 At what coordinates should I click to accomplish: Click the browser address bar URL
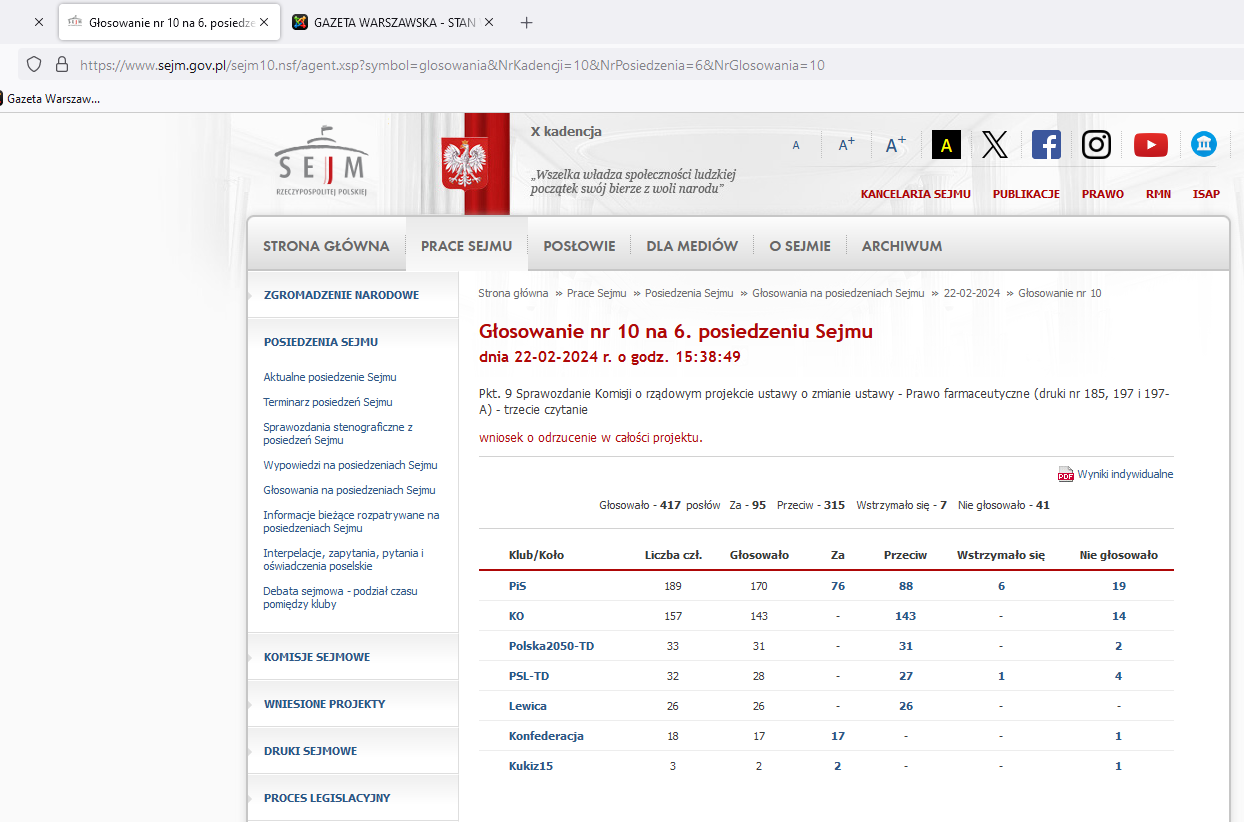click(x=452, y=65)
